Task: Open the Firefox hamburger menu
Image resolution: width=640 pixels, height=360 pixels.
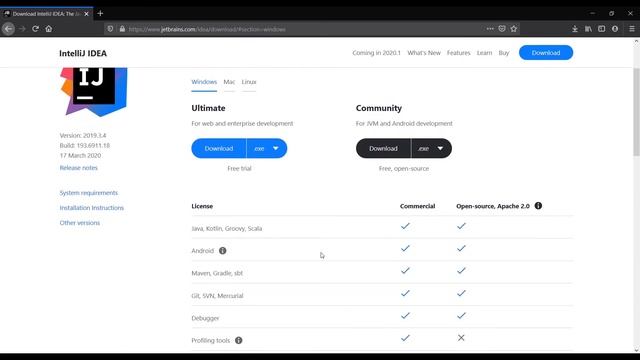Action: (632, 29)
